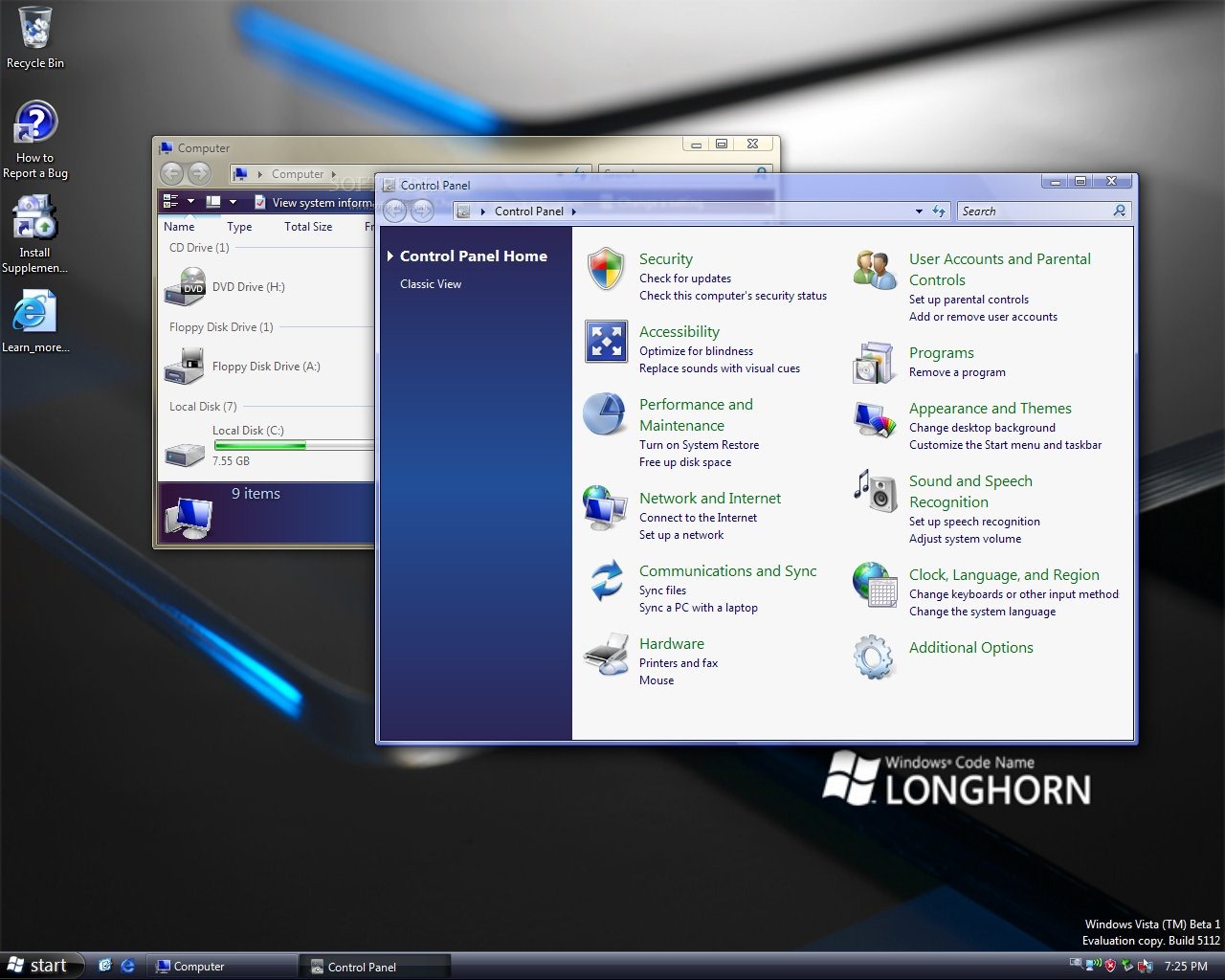
Task: Click Mouse link under Hardware
Action: [x=657, y=680]
